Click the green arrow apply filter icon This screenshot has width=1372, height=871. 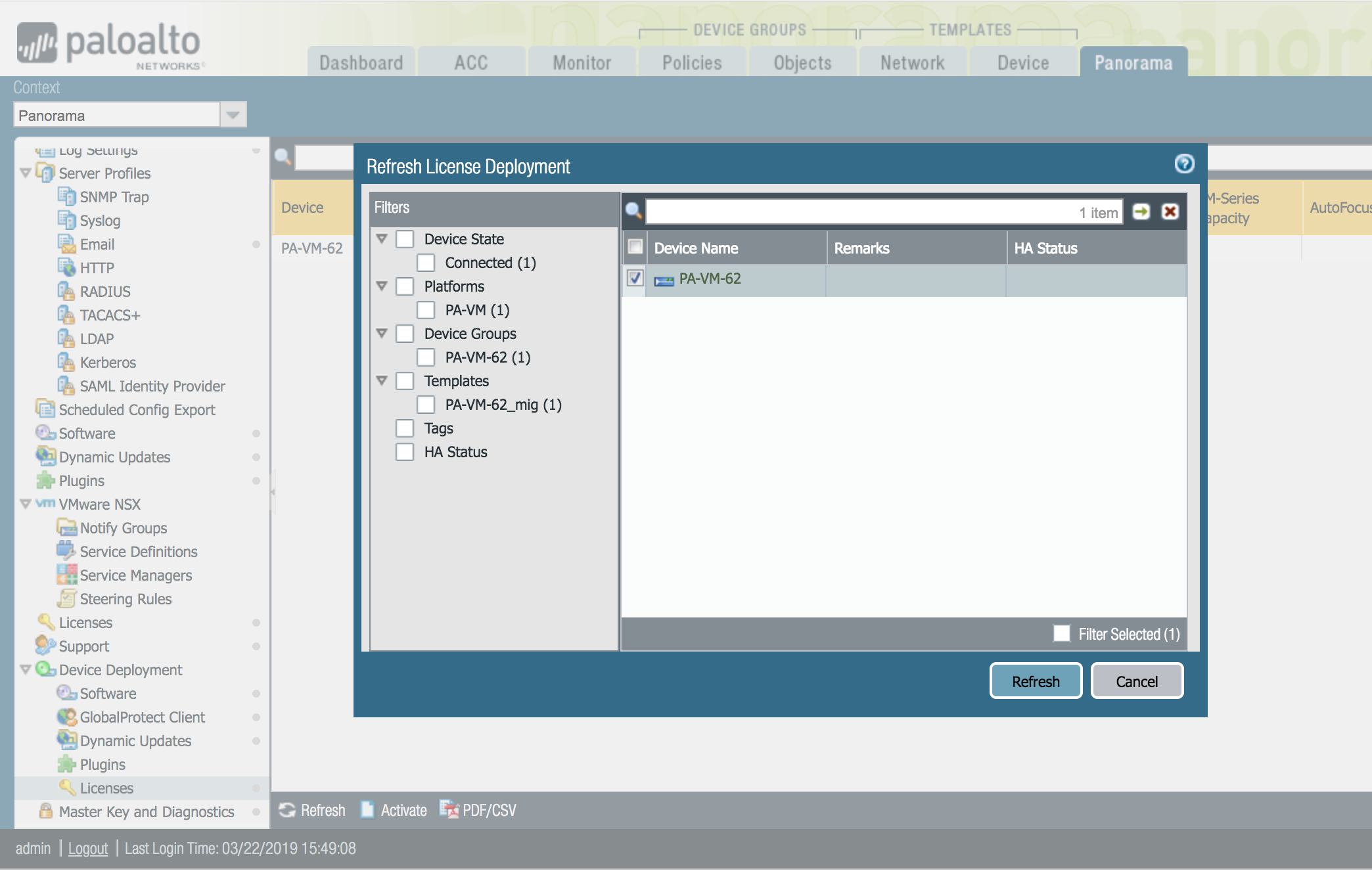click(1141, 212)
